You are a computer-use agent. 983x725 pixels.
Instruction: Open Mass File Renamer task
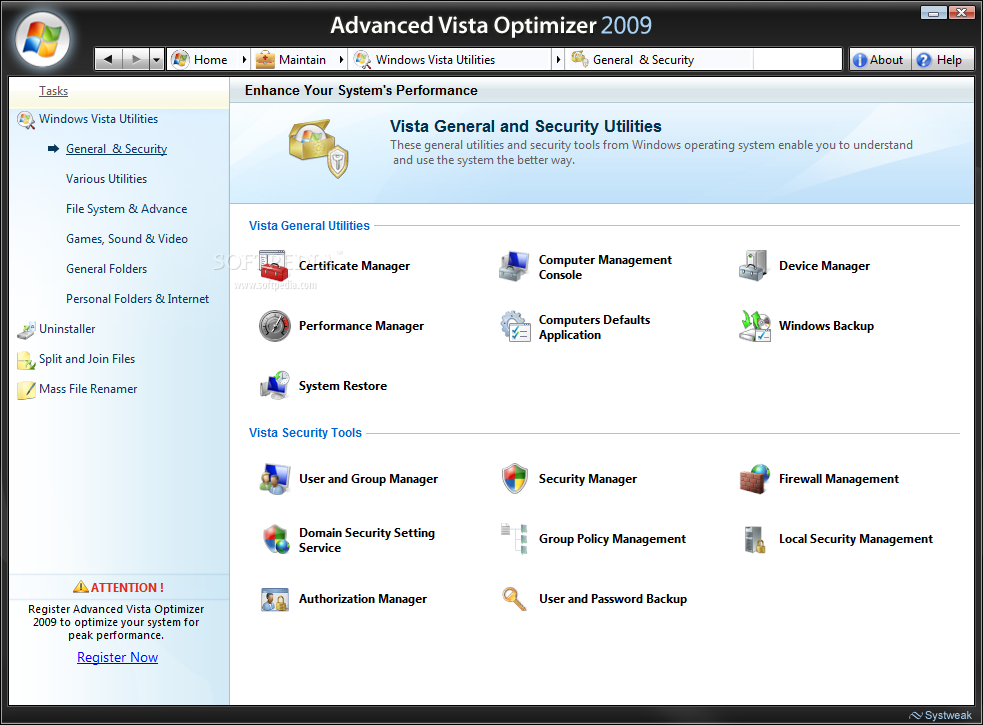[x=88, y=389]
